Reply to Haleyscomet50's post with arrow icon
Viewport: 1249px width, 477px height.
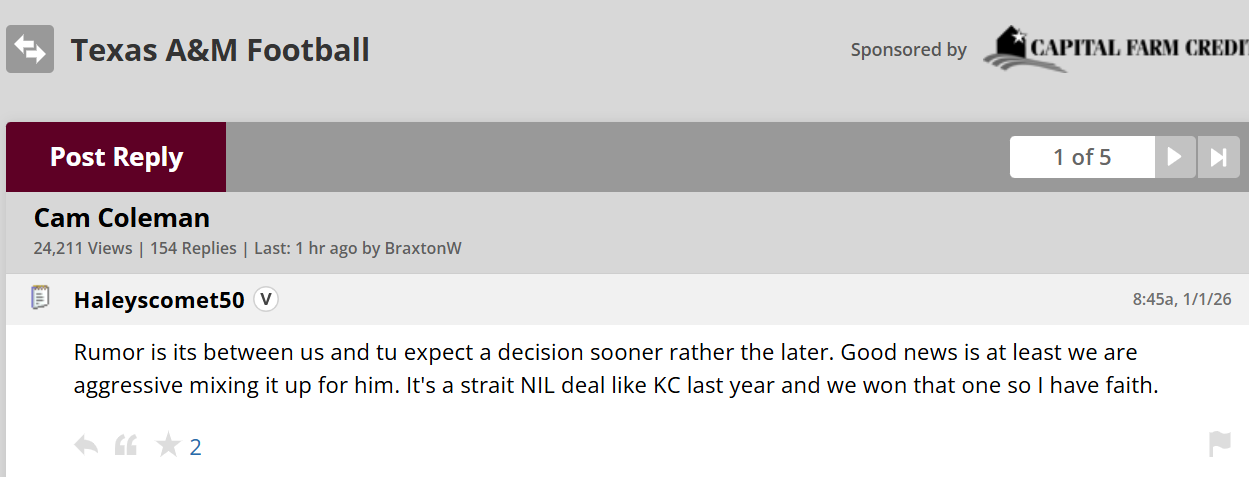[x=86, y=445]
